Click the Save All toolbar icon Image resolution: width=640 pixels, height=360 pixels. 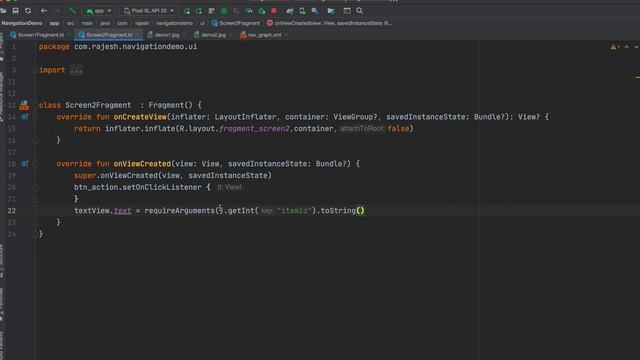tap(16, 11)
